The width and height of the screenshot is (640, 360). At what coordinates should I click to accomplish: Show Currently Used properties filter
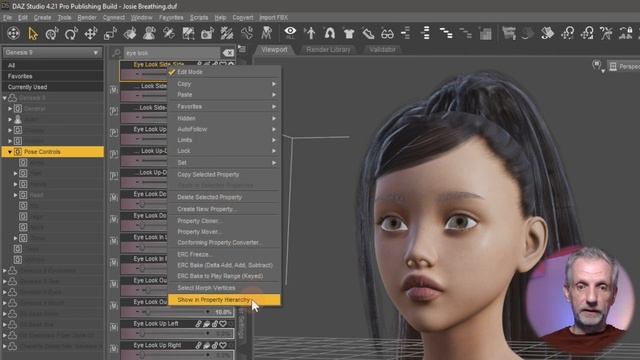[x=53, y=87]
